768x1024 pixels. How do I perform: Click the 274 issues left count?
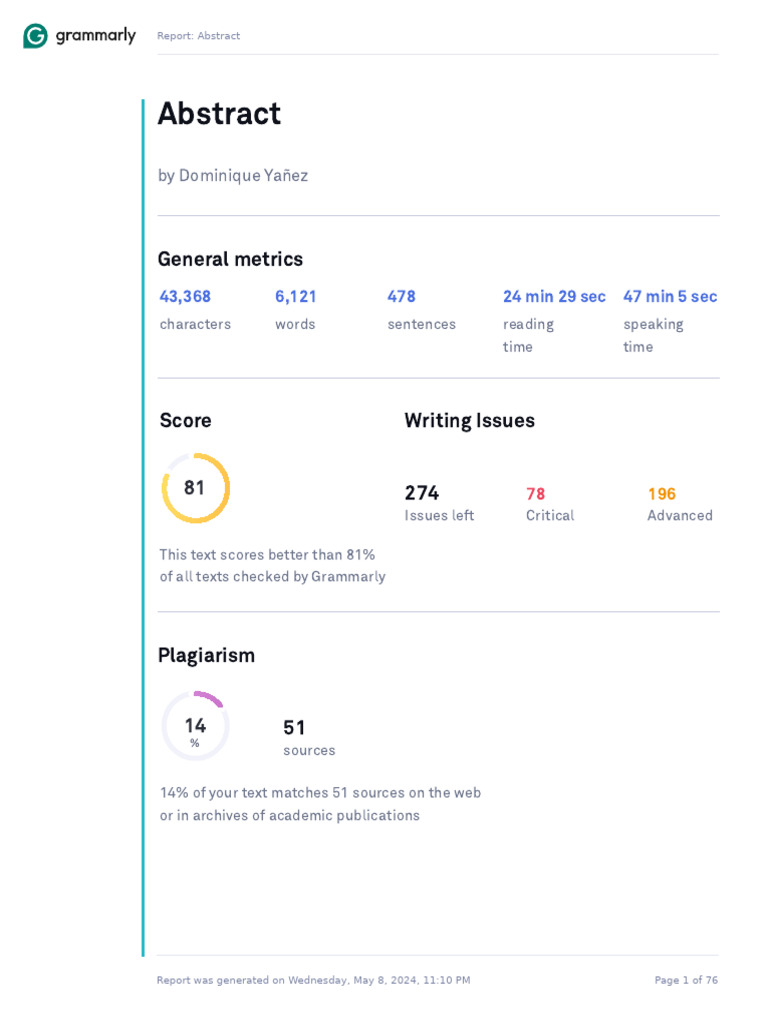pos(421,493)
